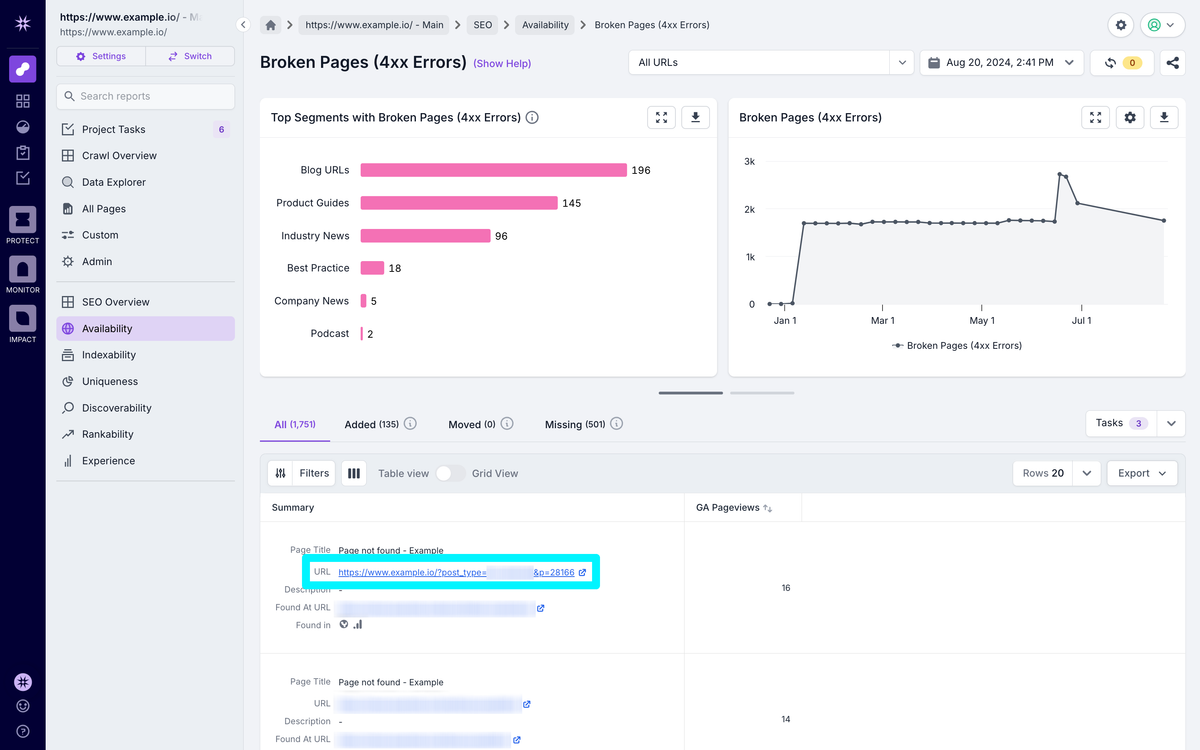Click the first chart carousel indicator
The height and width of the screenshot is (750, 1200).
pyautogui.click(x=691, y=393)
